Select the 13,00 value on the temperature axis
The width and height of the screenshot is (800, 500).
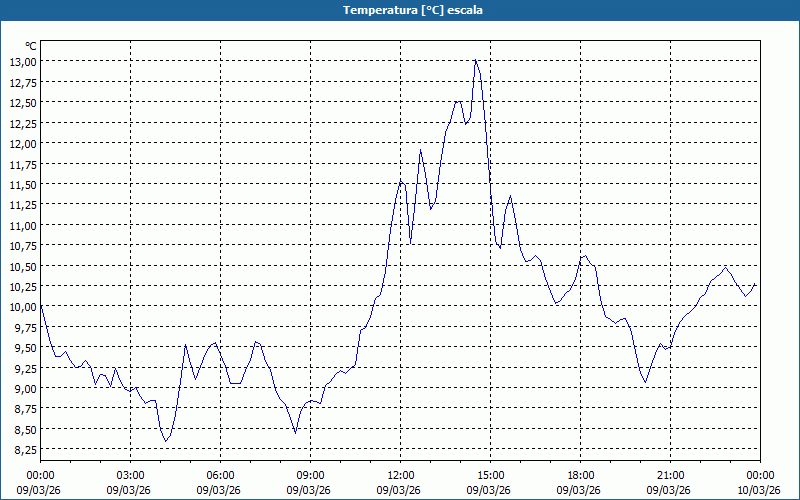point(23,61)
